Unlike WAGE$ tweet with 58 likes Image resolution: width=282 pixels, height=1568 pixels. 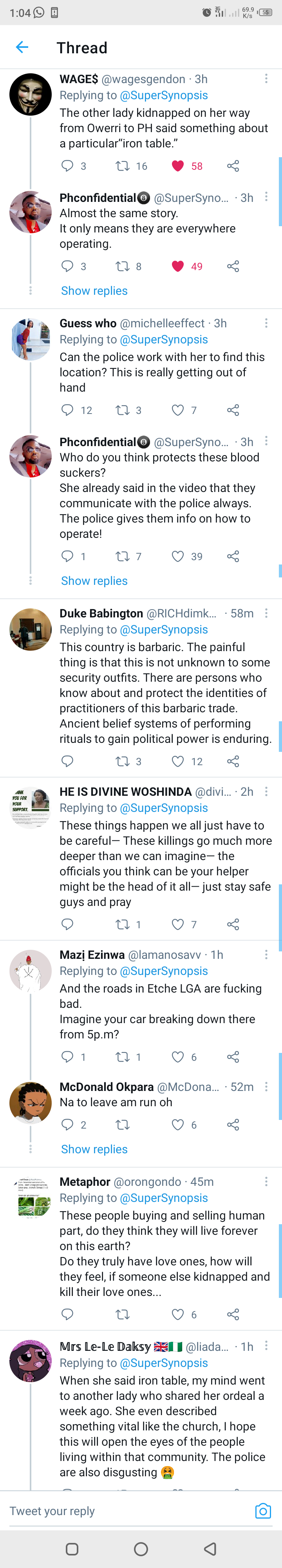coord(177,166)
